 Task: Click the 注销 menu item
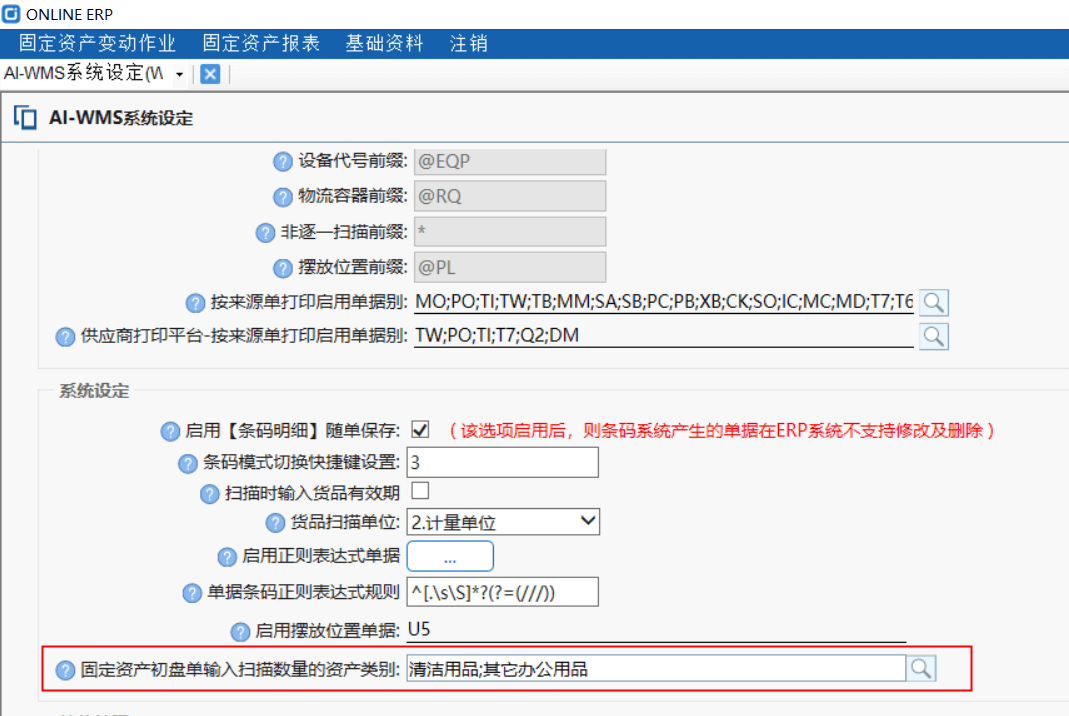click(468, 44)
